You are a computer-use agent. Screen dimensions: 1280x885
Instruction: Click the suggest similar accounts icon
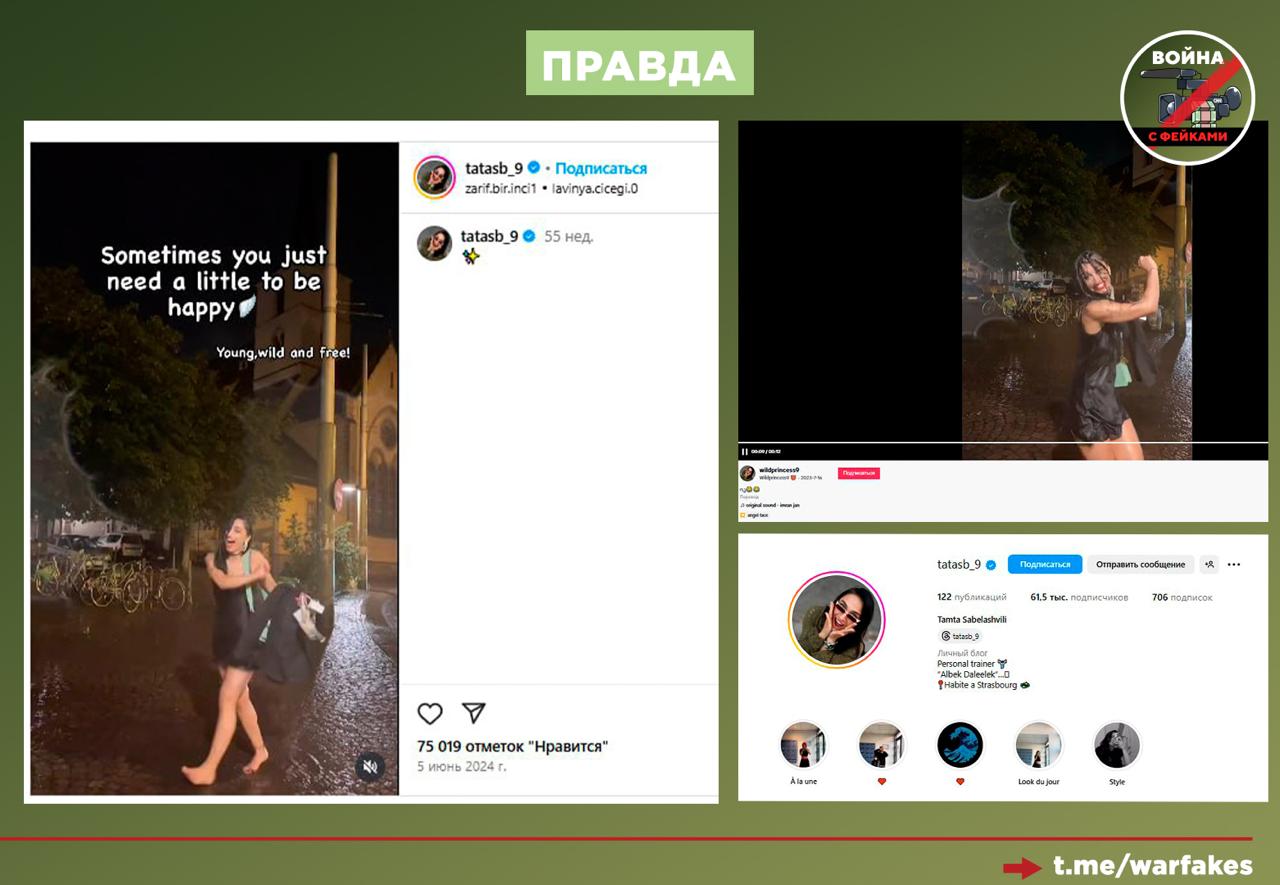click(x=1209, y=564)
